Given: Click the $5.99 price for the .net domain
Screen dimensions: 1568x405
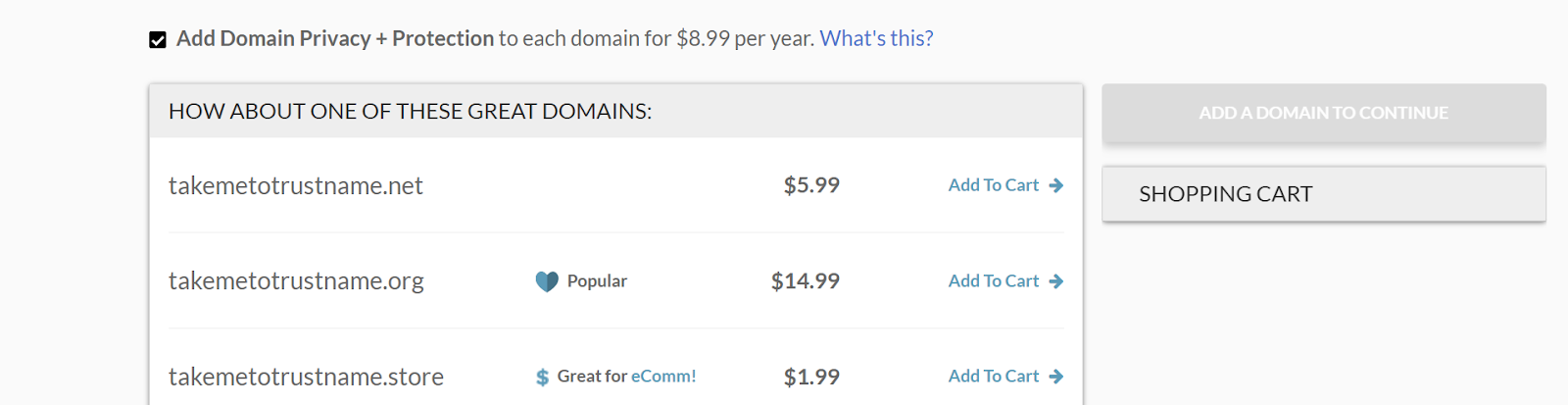Looking at the screenshot, I should pyautogui.click(x=811, y=185).
